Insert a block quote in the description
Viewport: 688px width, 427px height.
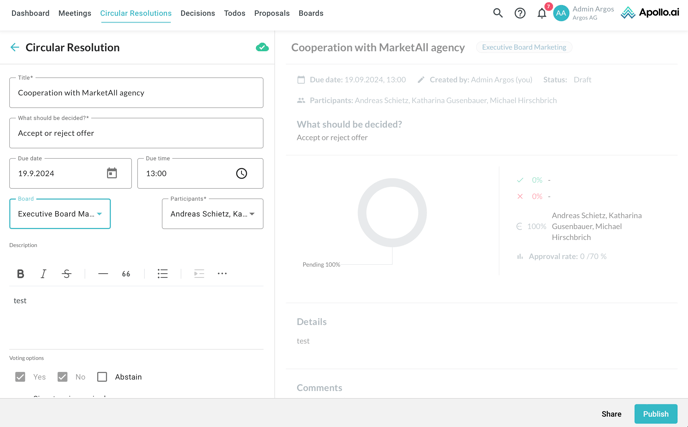click(x=126, y=274)
